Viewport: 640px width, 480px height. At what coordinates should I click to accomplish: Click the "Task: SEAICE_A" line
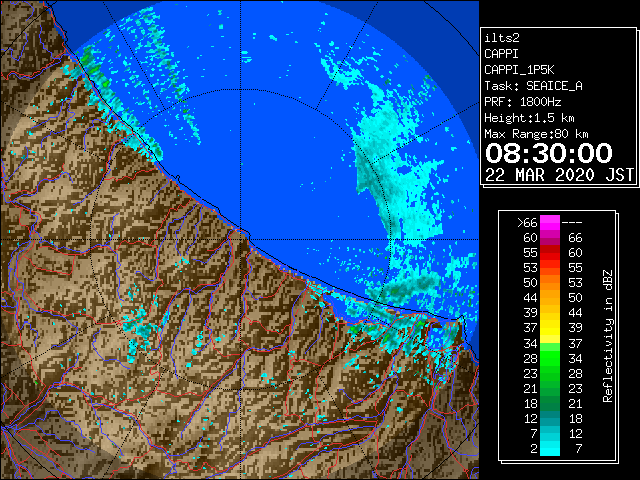(x=533, y=86)
